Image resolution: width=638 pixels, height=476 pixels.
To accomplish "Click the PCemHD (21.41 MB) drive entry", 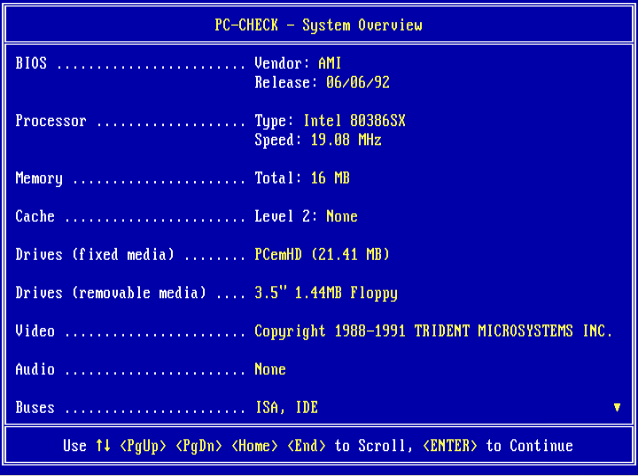I will [x=322, y=255].
